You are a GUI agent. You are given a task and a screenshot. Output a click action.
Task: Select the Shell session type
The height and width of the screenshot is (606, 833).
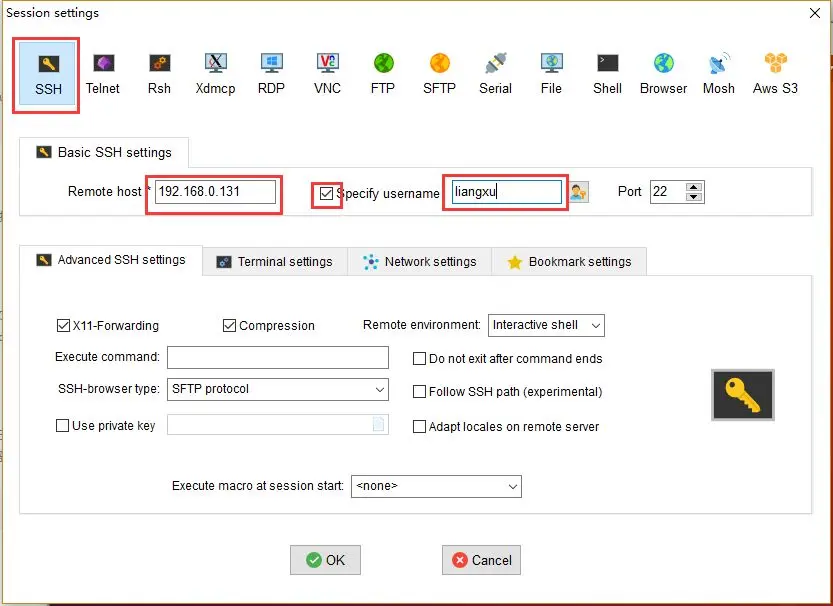click(608, 74)
